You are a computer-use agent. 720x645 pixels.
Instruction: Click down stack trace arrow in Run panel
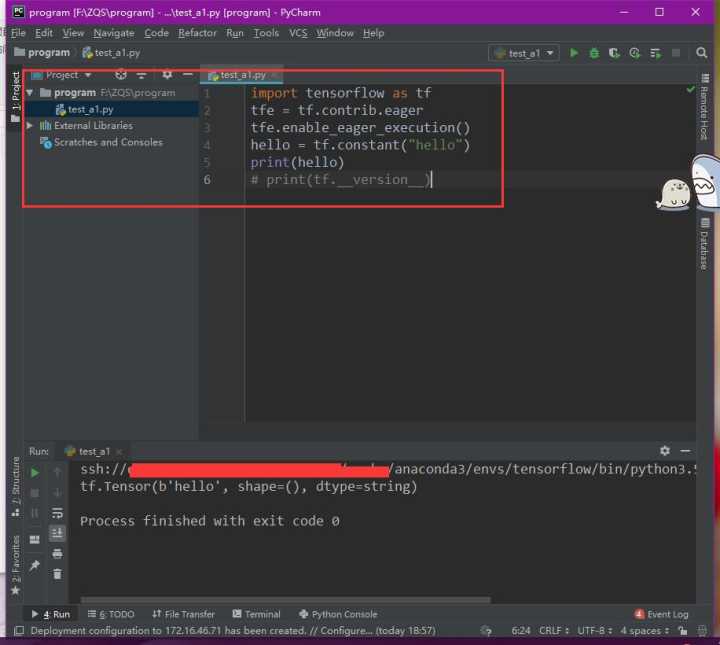click(57, 493)
